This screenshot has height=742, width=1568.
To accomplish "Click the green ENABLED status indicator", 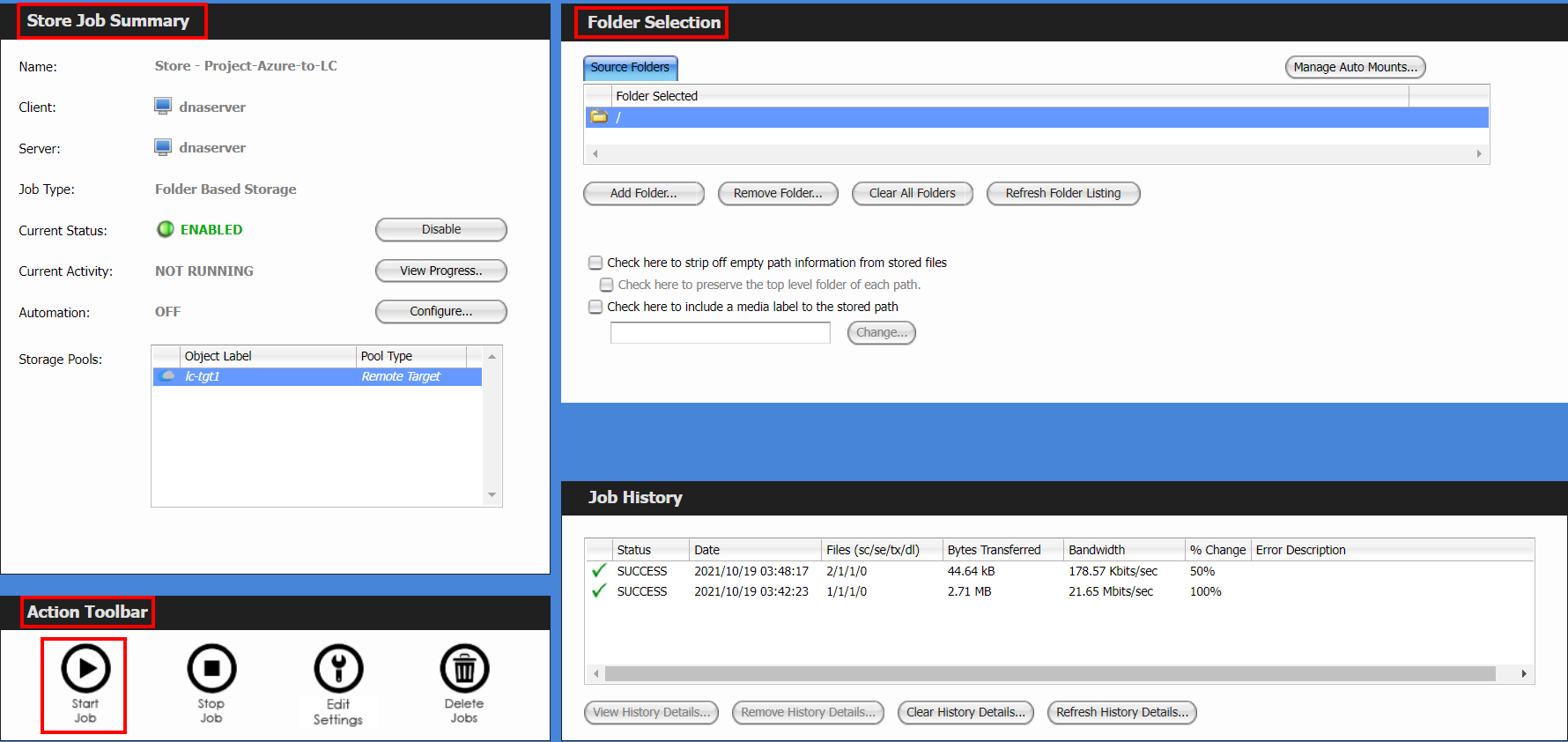I will click(x=165, y=229).
